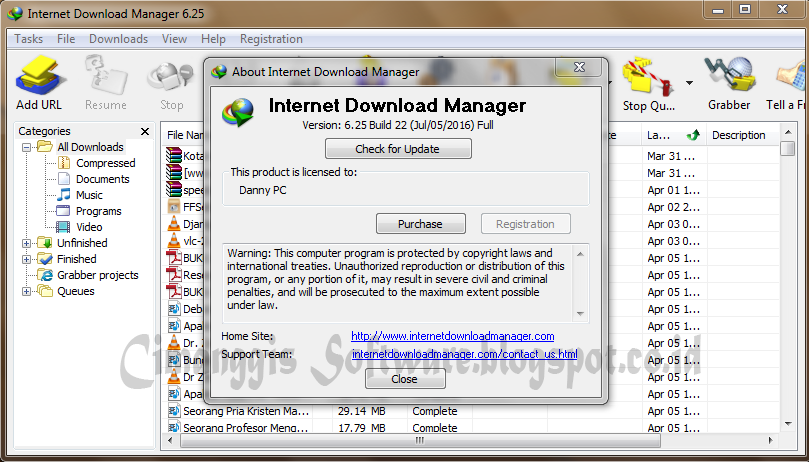
Task: Collapse the All Downloads tree node
Action: pos(26,147)
